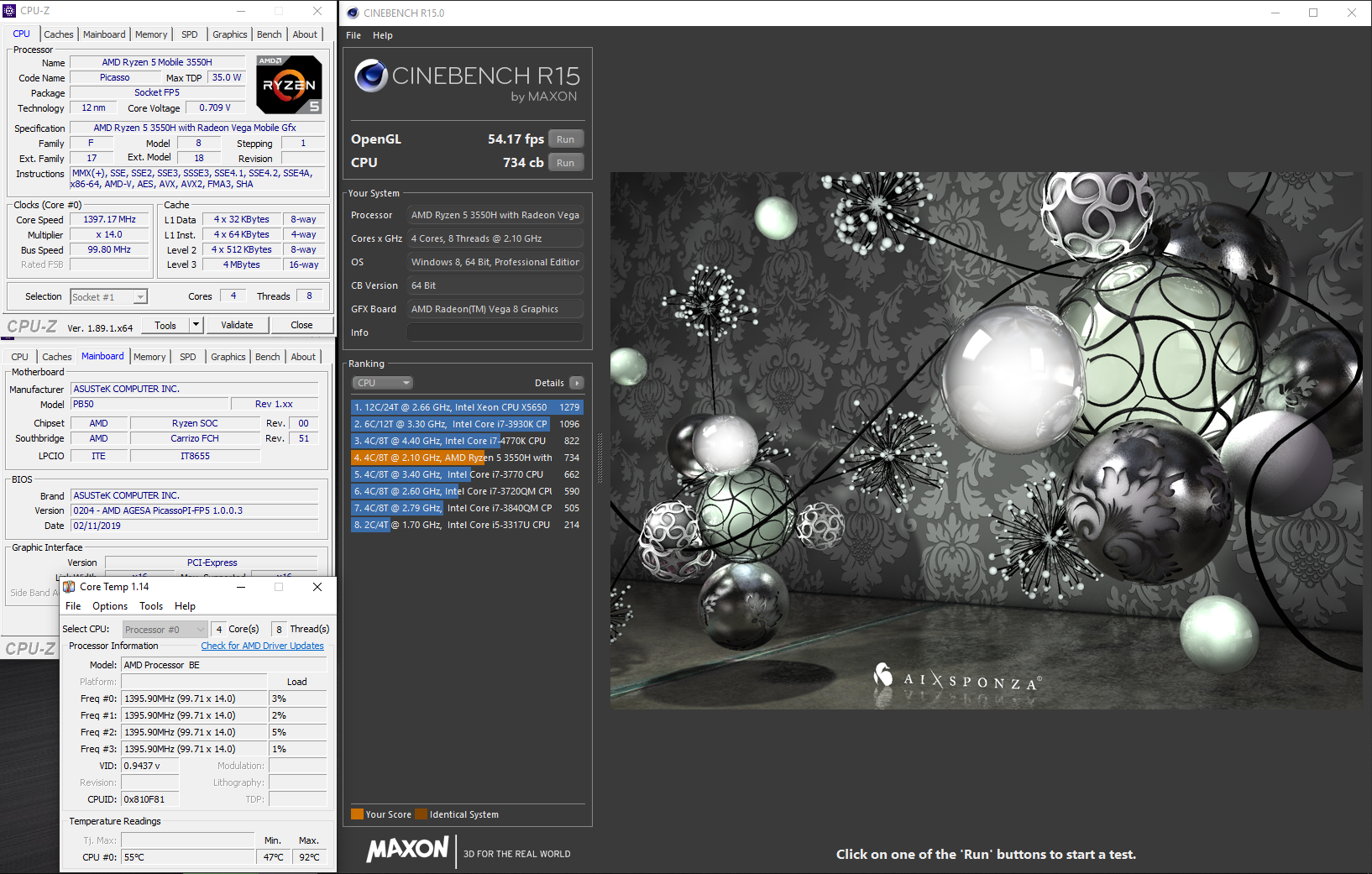Open the Tools dropdown arrow in CPU-Z
Image resolution: width=1372 pixels, height=874 pixels.
pos(196,325)
